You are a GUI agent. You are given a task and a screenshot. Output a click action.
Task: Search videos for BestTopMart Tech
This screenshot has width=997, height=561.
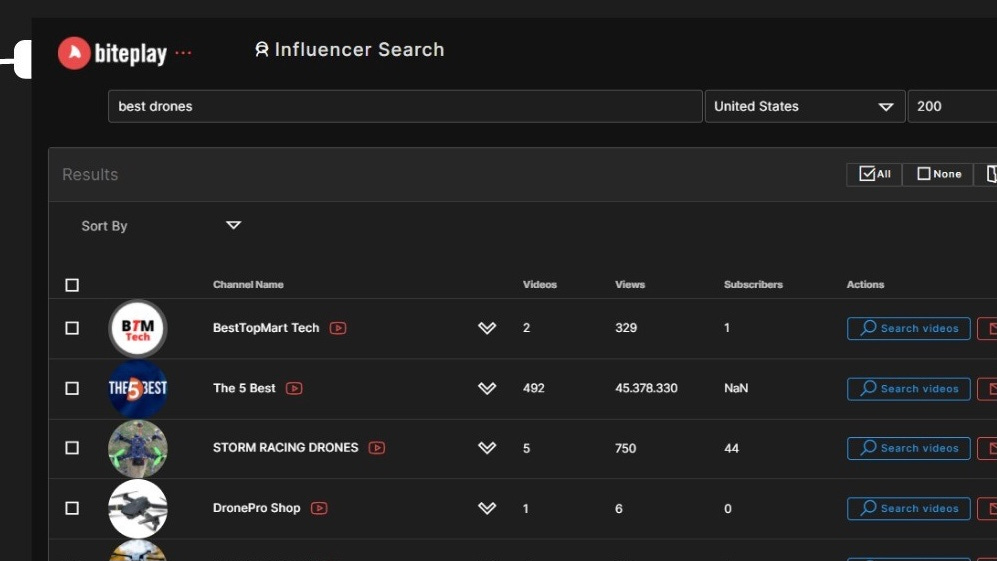tap(909, 328)
